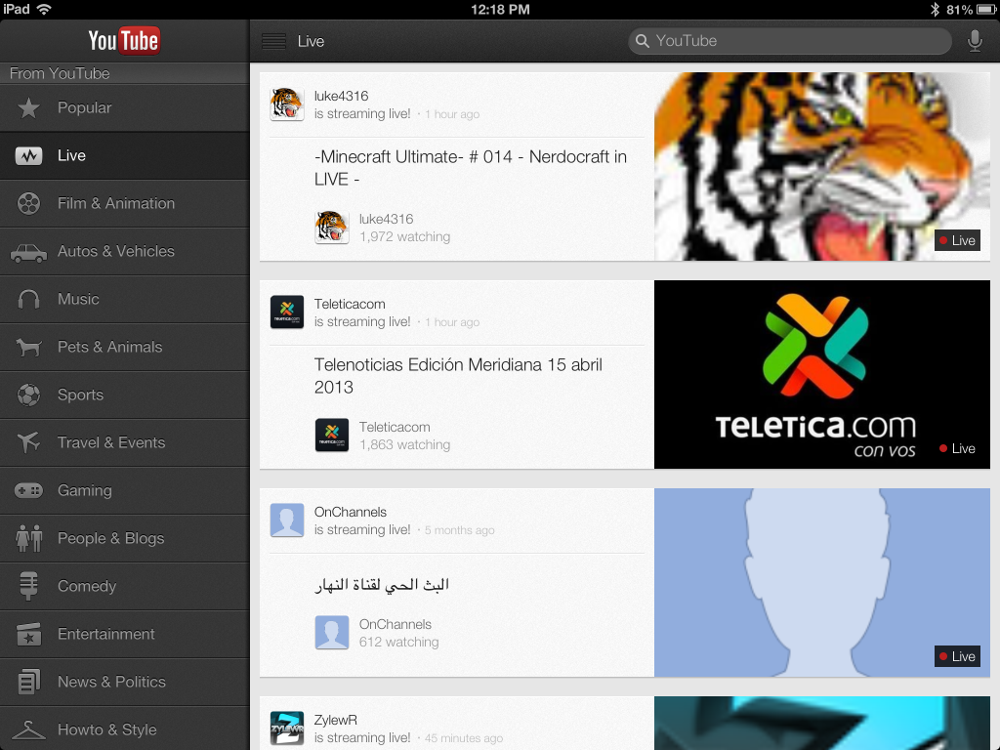
Task: Tap ZylewR avatar in card header
Action: tap(287, 728)
